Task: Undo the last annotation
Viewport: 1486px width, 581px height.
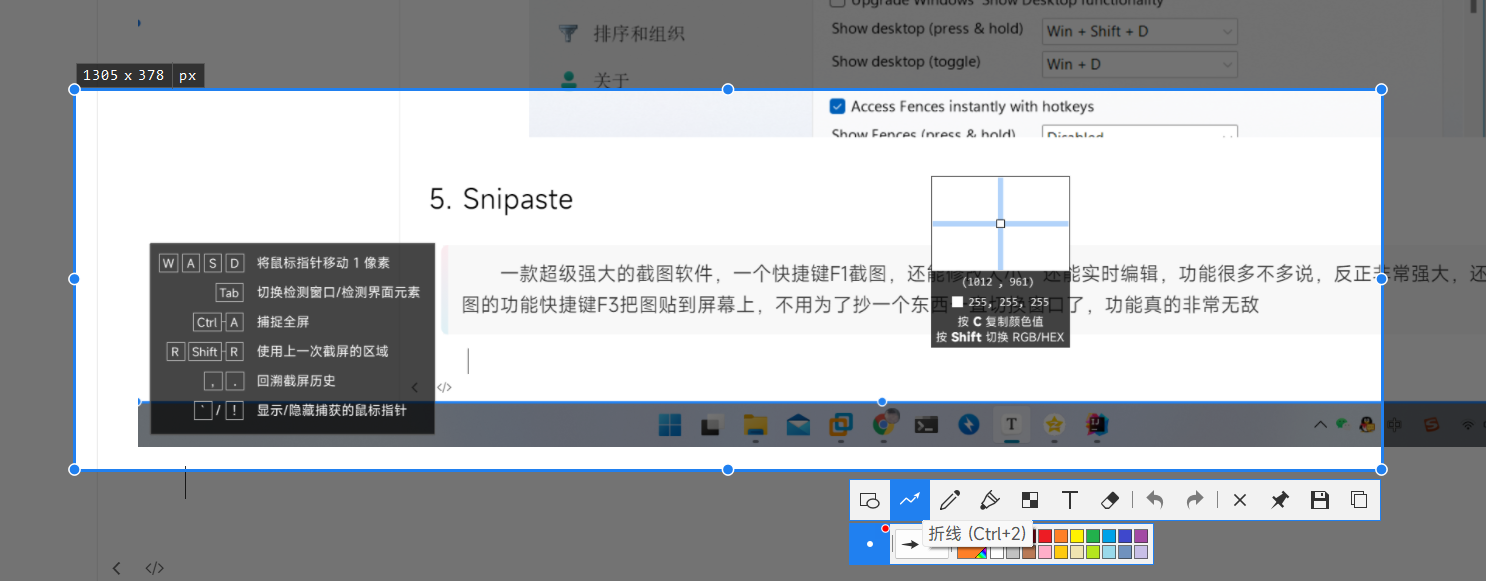Action: 1155,500
